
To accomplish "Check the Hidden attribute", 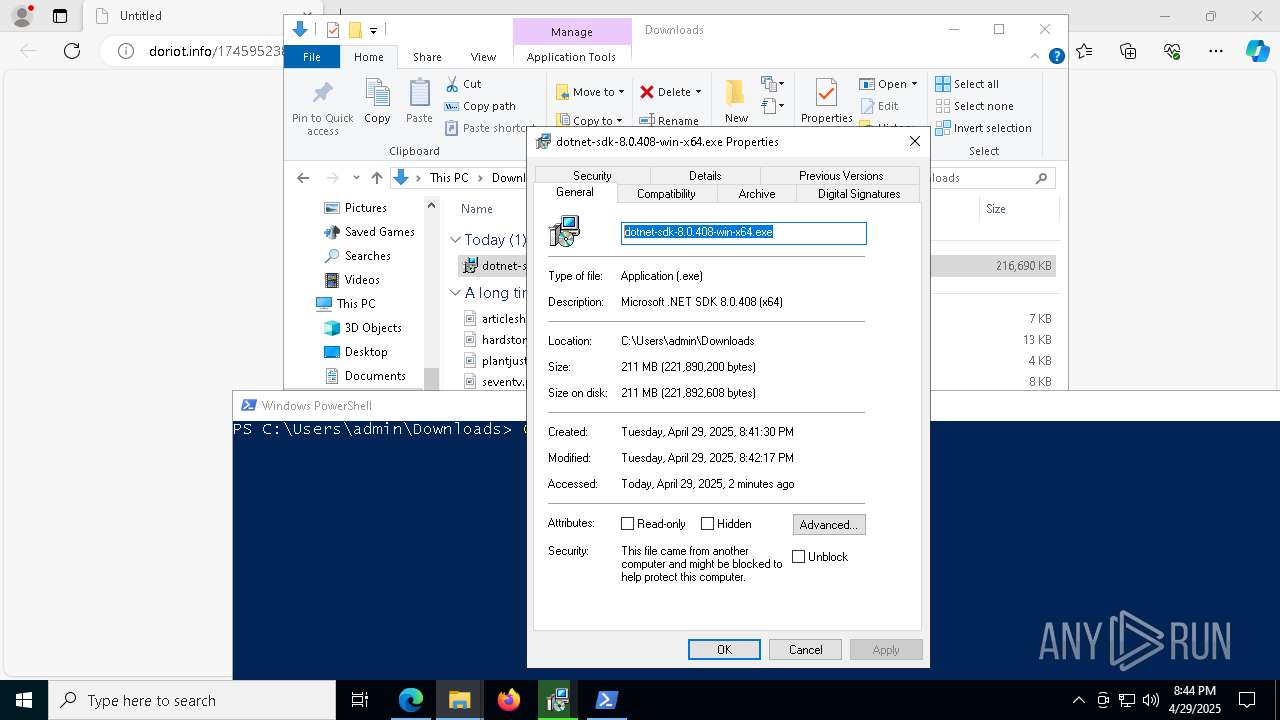I will click(x=708, y=524).
